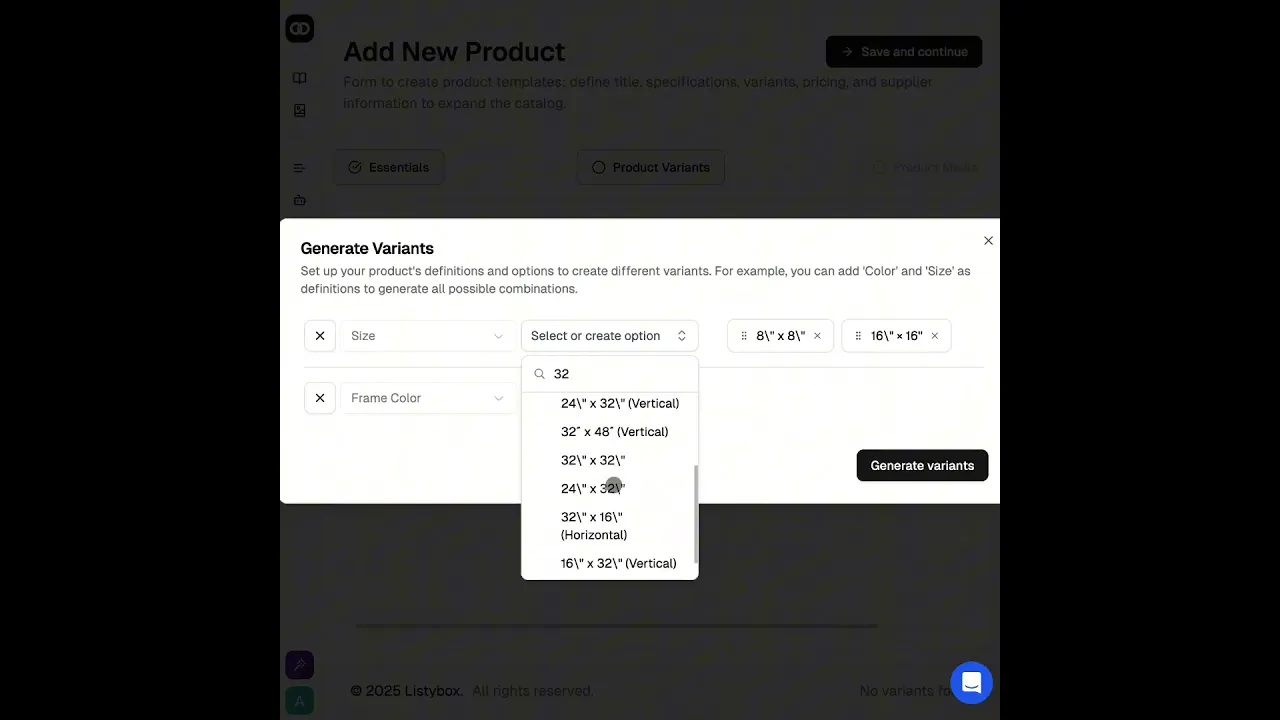Screen dimensions: 1280x720
Task: Remove the Size definition row
Action: click(x=320, y=336)
